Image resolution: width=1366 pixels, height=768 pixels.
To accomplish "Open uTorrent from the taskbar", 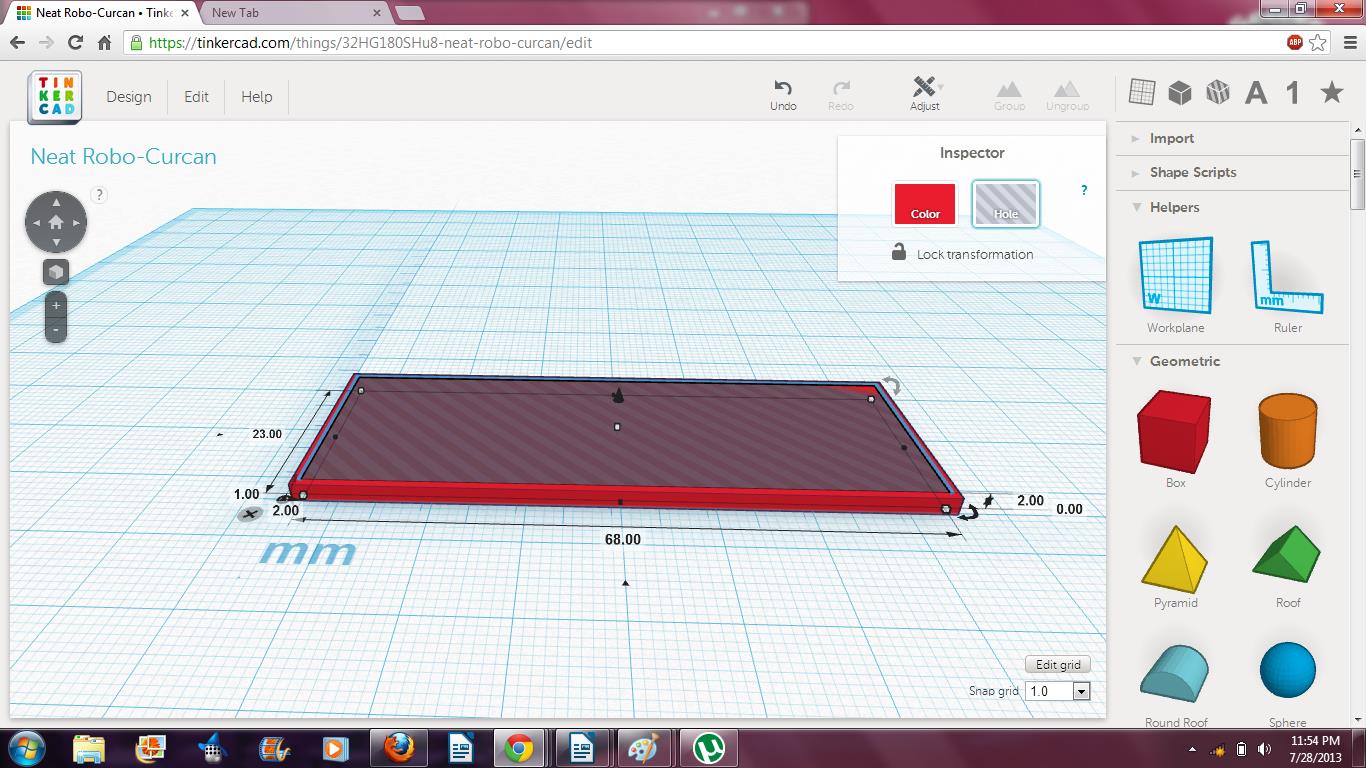I will coord(709,748).
